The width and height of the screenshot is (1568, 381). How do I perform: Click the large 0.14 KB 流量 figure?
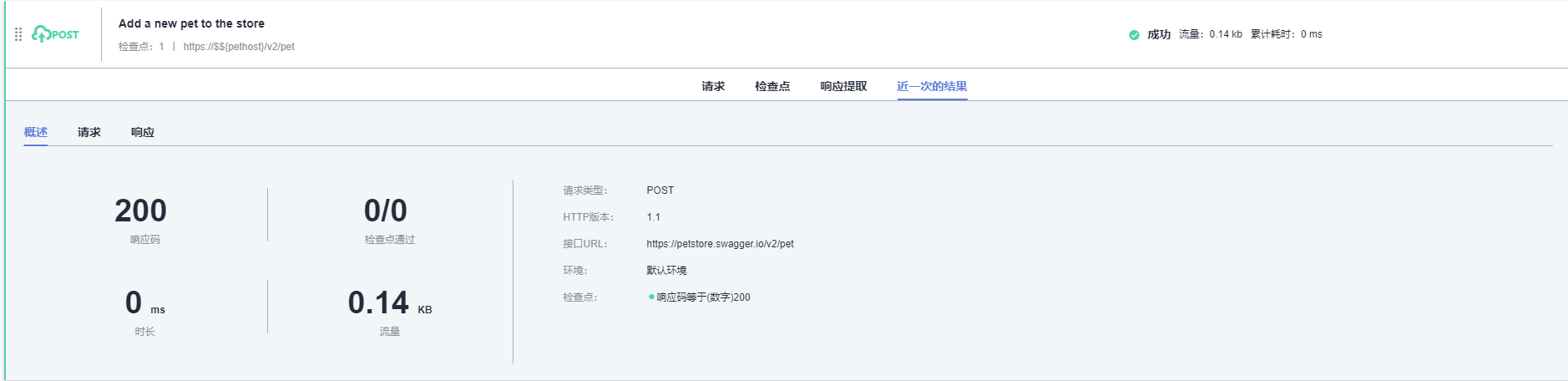tap(378, 302)
